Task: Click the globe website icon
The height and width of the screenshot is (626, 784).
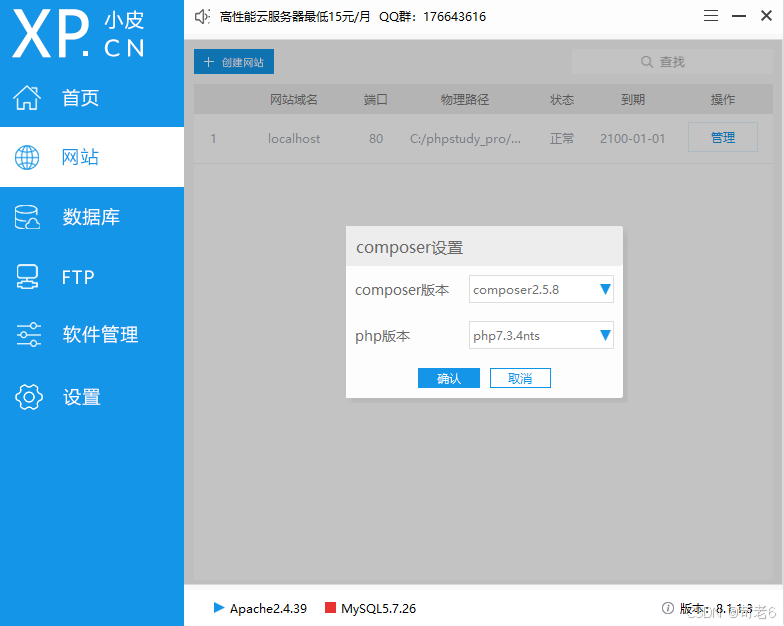Action: coord(27,158)
